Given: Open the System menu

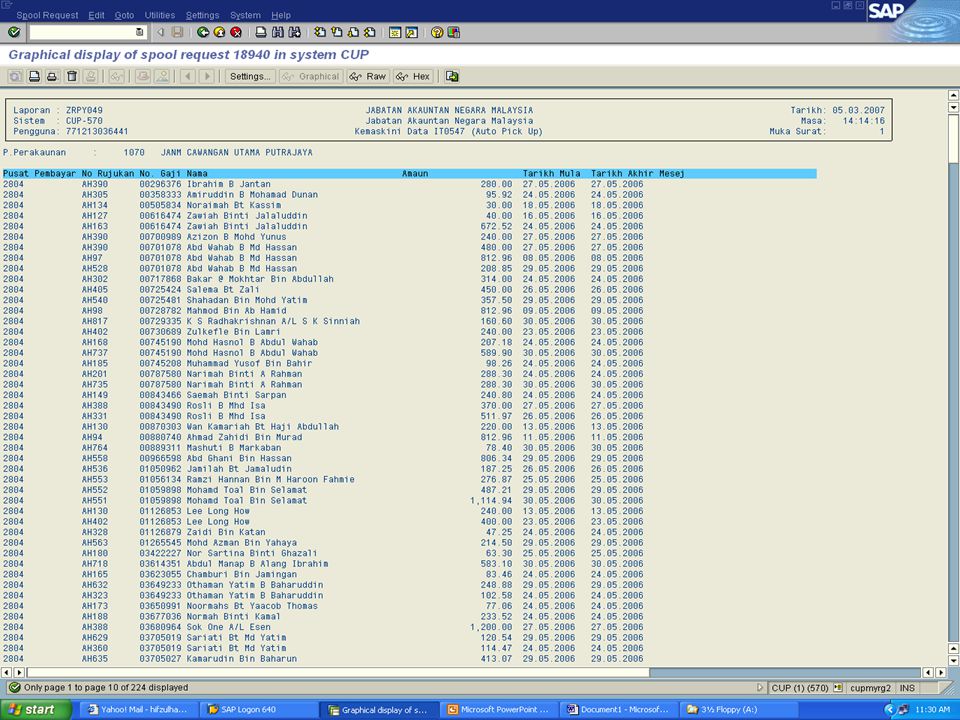Looking at the screenshot, I should (x=245, y=15).
